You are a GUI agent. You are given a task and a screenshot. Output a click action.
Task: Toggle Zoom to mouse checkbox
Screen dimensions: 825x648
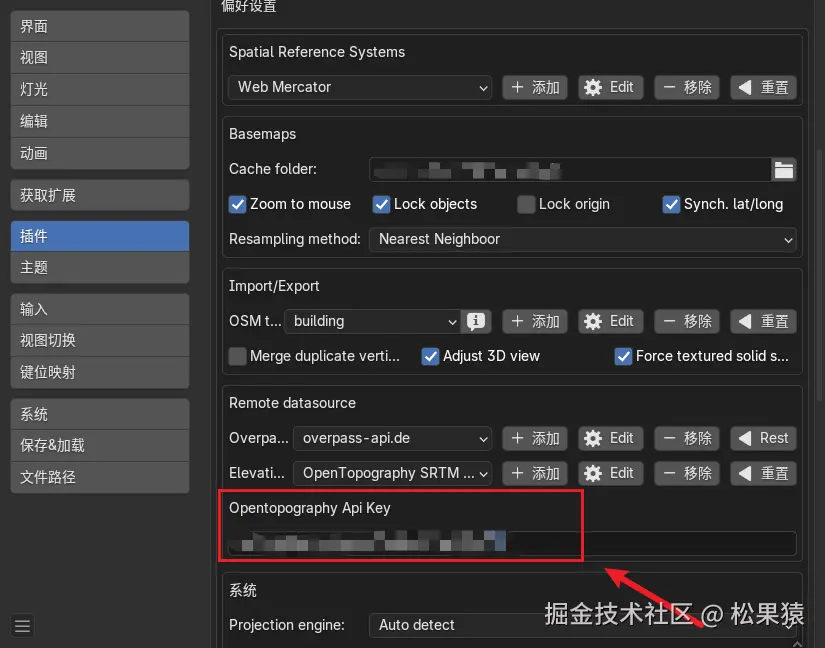237,204
